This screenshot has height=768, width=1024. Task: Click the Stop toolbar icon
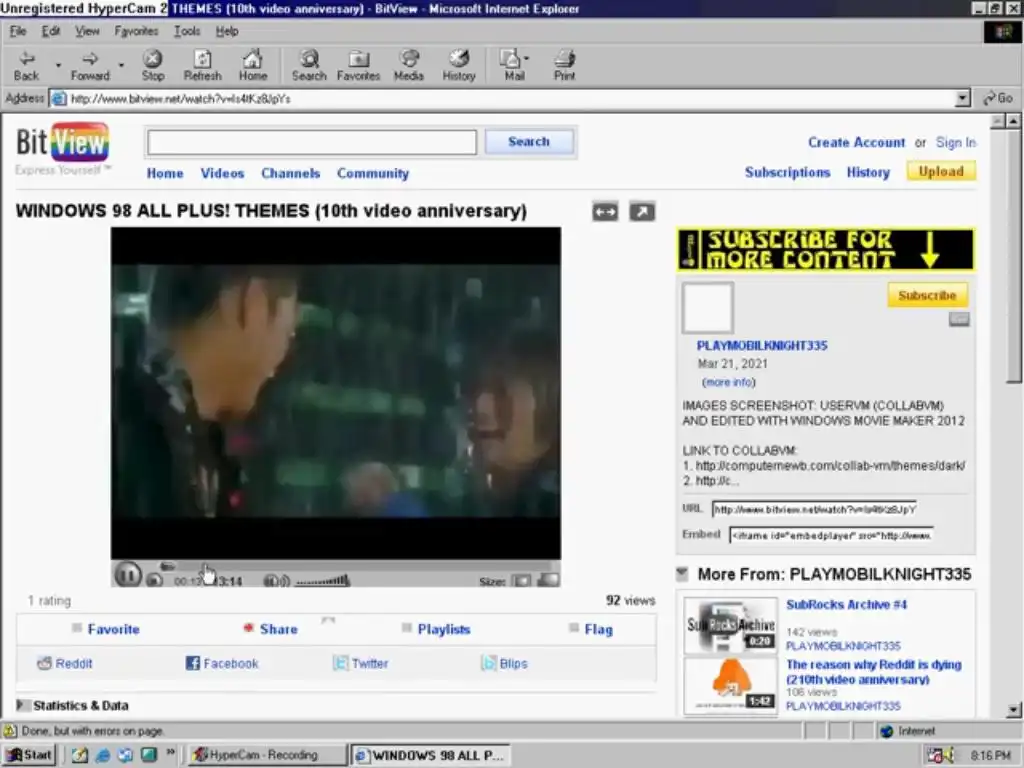click(153, 66)
